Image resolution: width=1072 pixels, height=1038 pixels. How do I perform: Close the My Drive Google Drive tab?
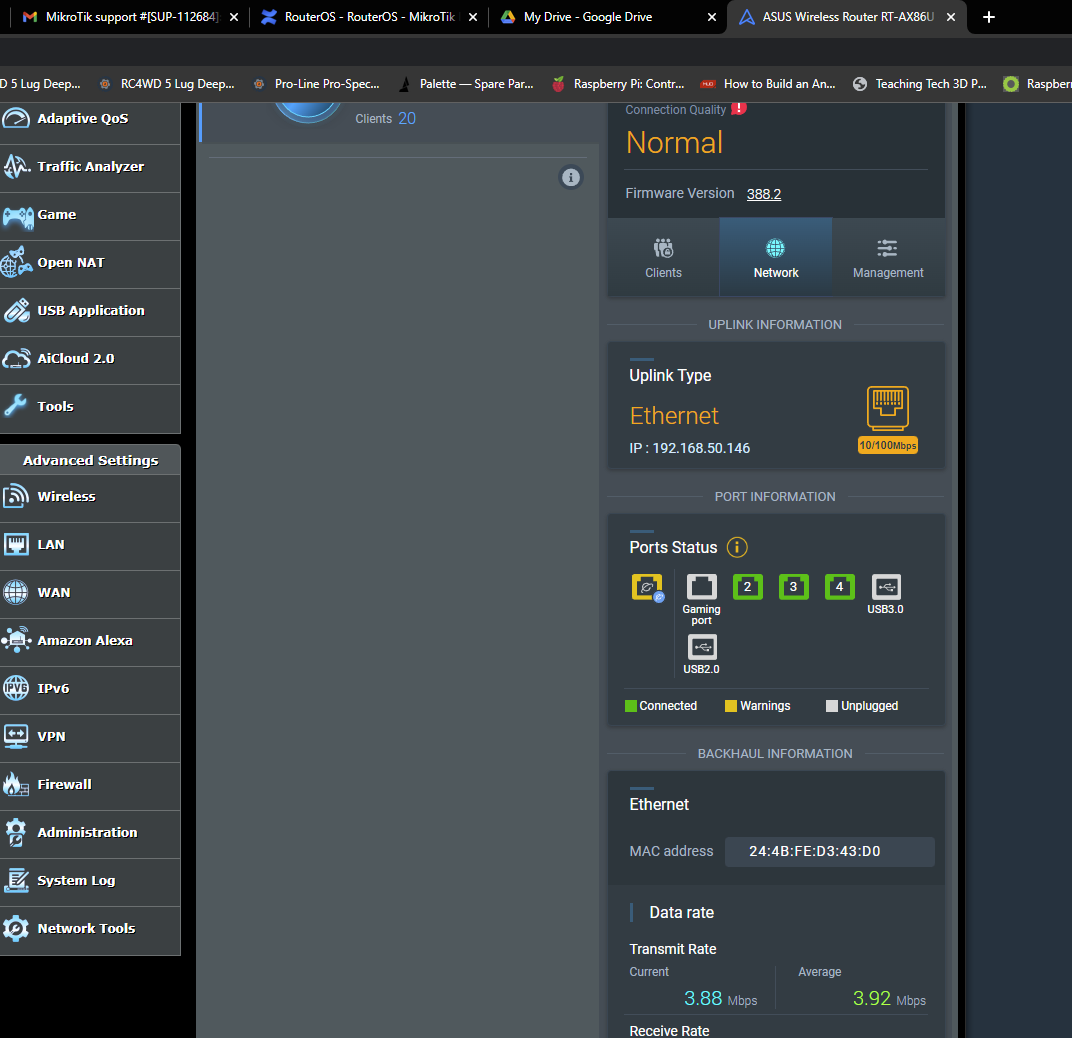712,17
